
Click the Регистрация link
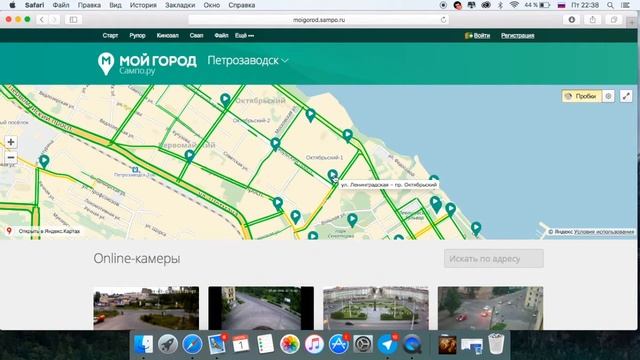tap(518, 36)
